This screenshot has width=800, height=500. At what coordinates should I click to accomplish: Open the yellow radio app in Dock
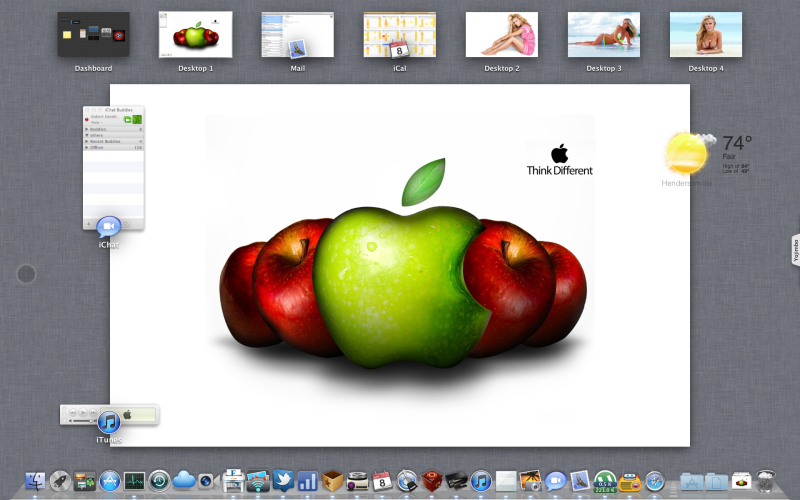(x=630, y=482)
